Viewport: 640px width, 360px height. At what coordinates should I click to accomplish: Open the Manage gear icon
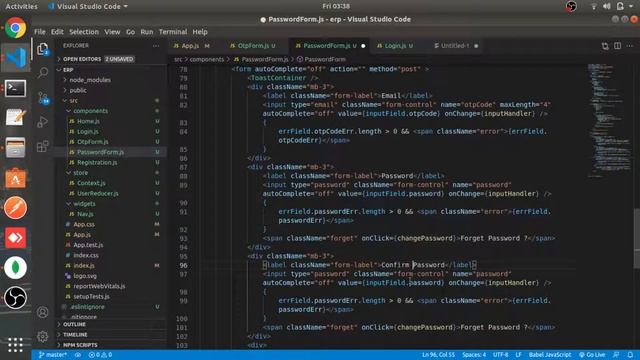(42, 336)
